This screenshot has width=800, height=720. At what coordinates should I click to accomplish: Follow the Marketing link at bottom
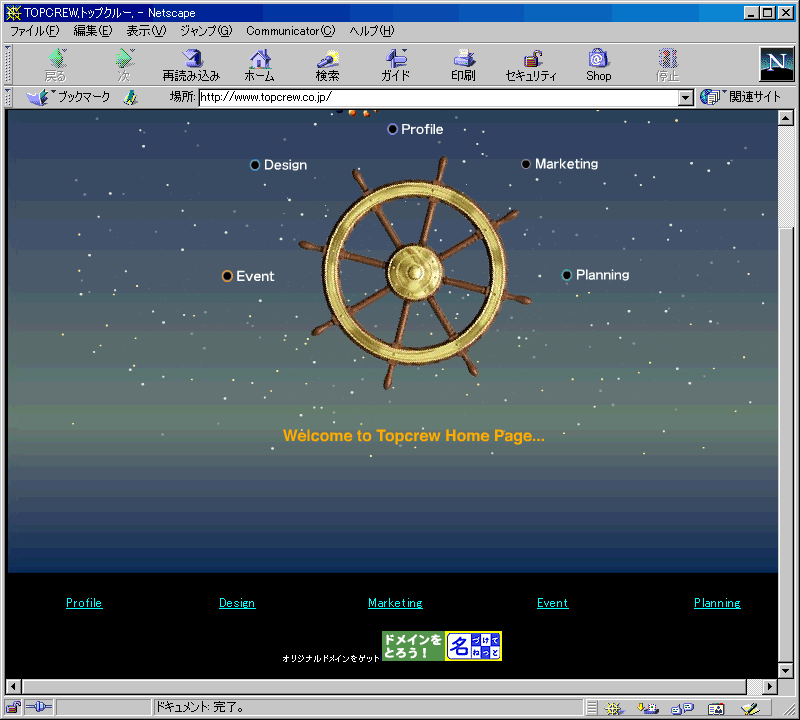tap(395, 603)
